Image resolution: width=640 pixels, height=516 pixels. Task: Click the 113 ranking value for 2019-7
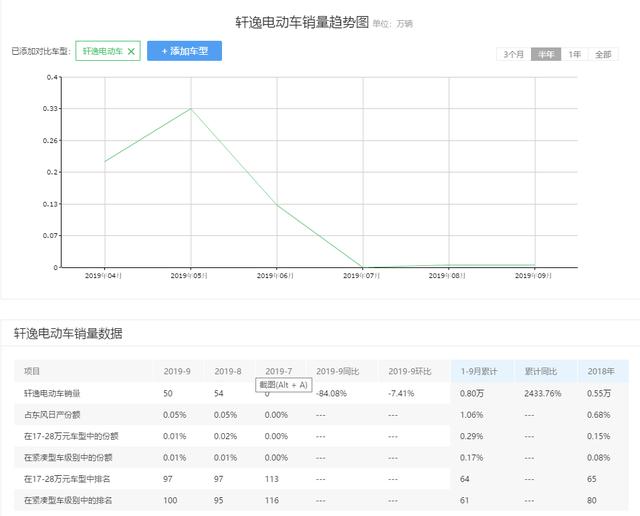coord(271,479)
